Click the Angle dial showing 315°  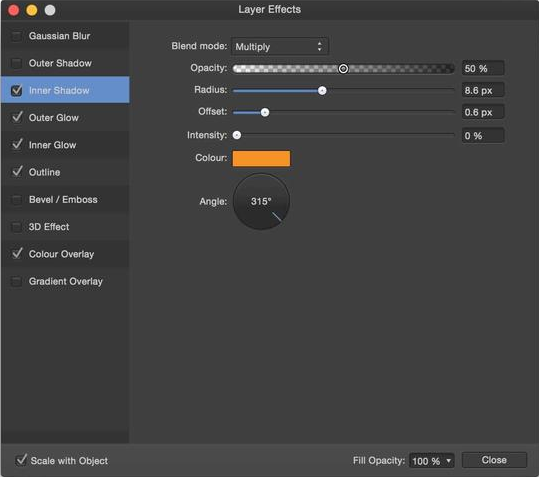click(x=261, y=201)
